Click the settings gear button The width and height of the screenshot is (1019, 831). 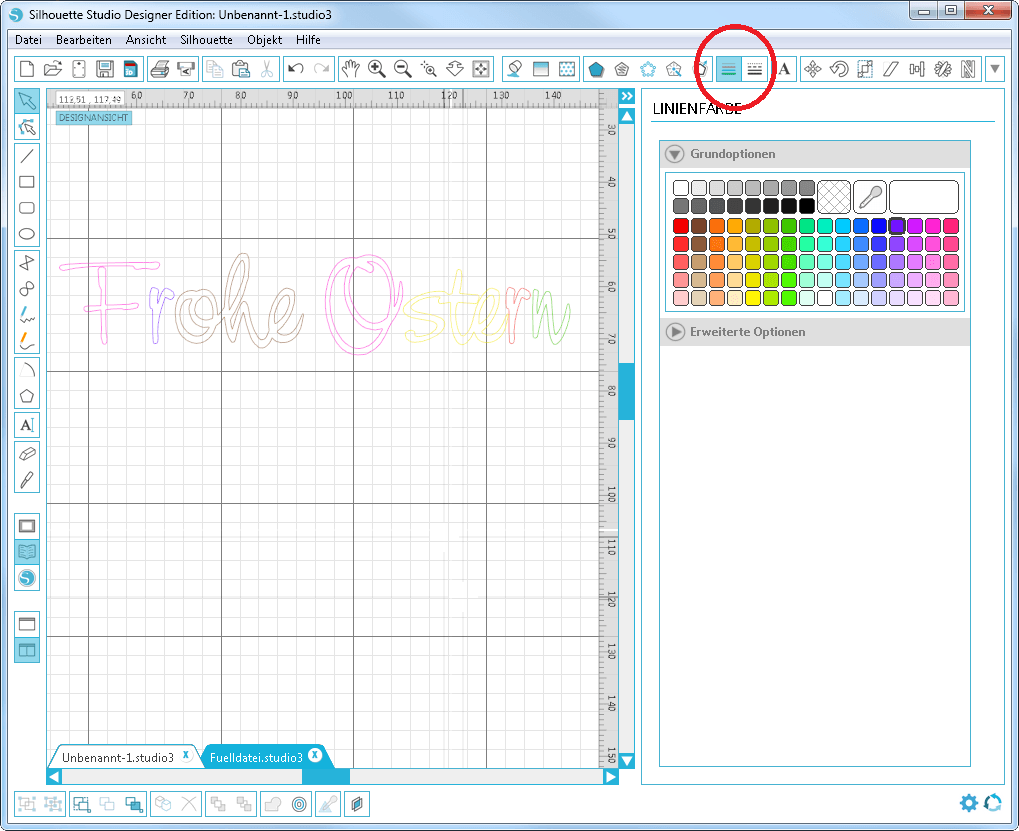[968, 803]
